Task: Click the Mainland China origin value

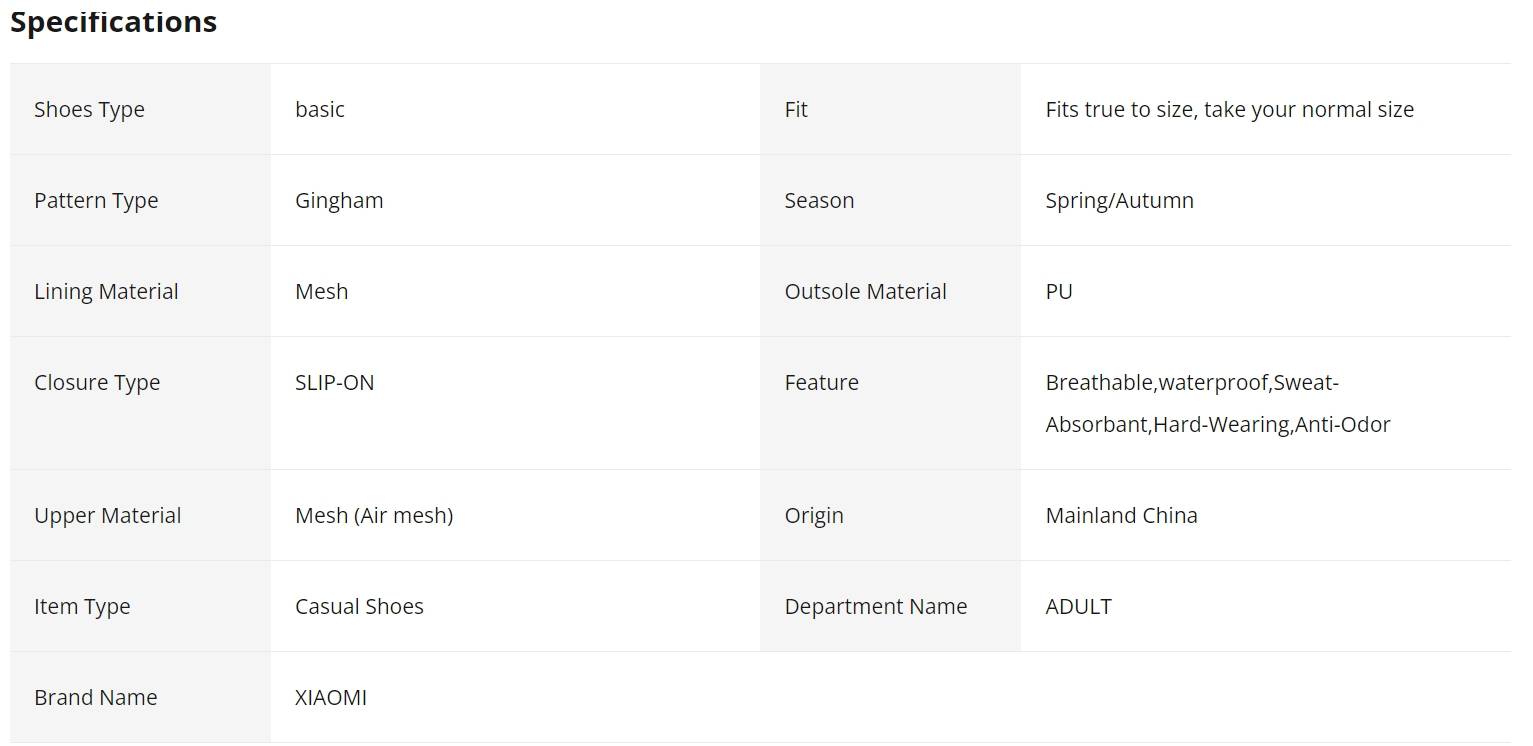Action: (x=1122, y=515)
